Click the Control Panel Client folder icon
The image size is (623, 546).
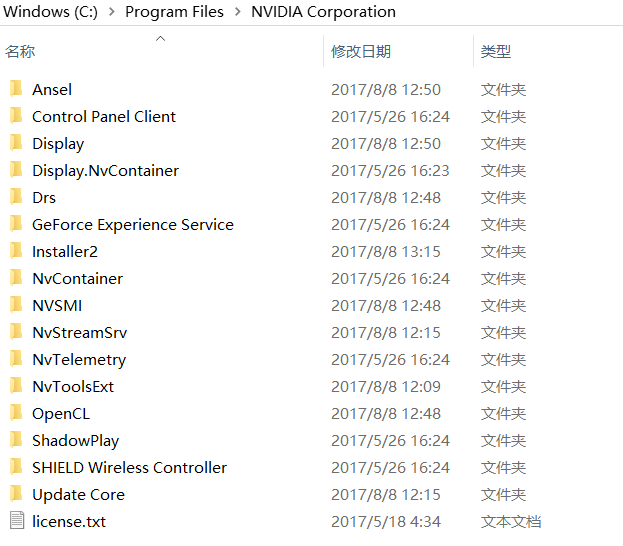pos(16,116)
